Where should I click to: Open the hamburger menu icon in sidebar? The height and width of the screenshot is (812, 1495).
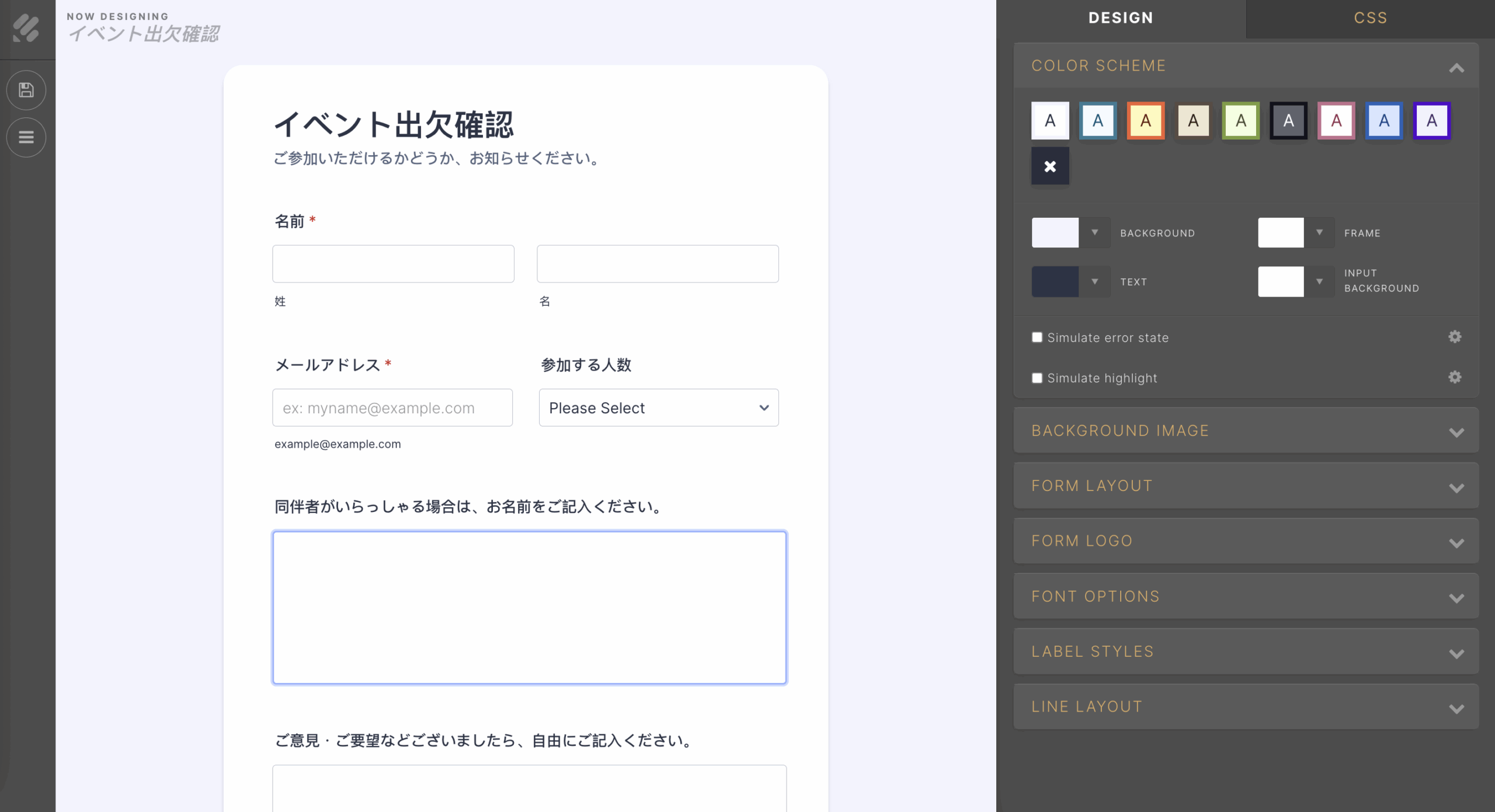(x=26, y=137)
